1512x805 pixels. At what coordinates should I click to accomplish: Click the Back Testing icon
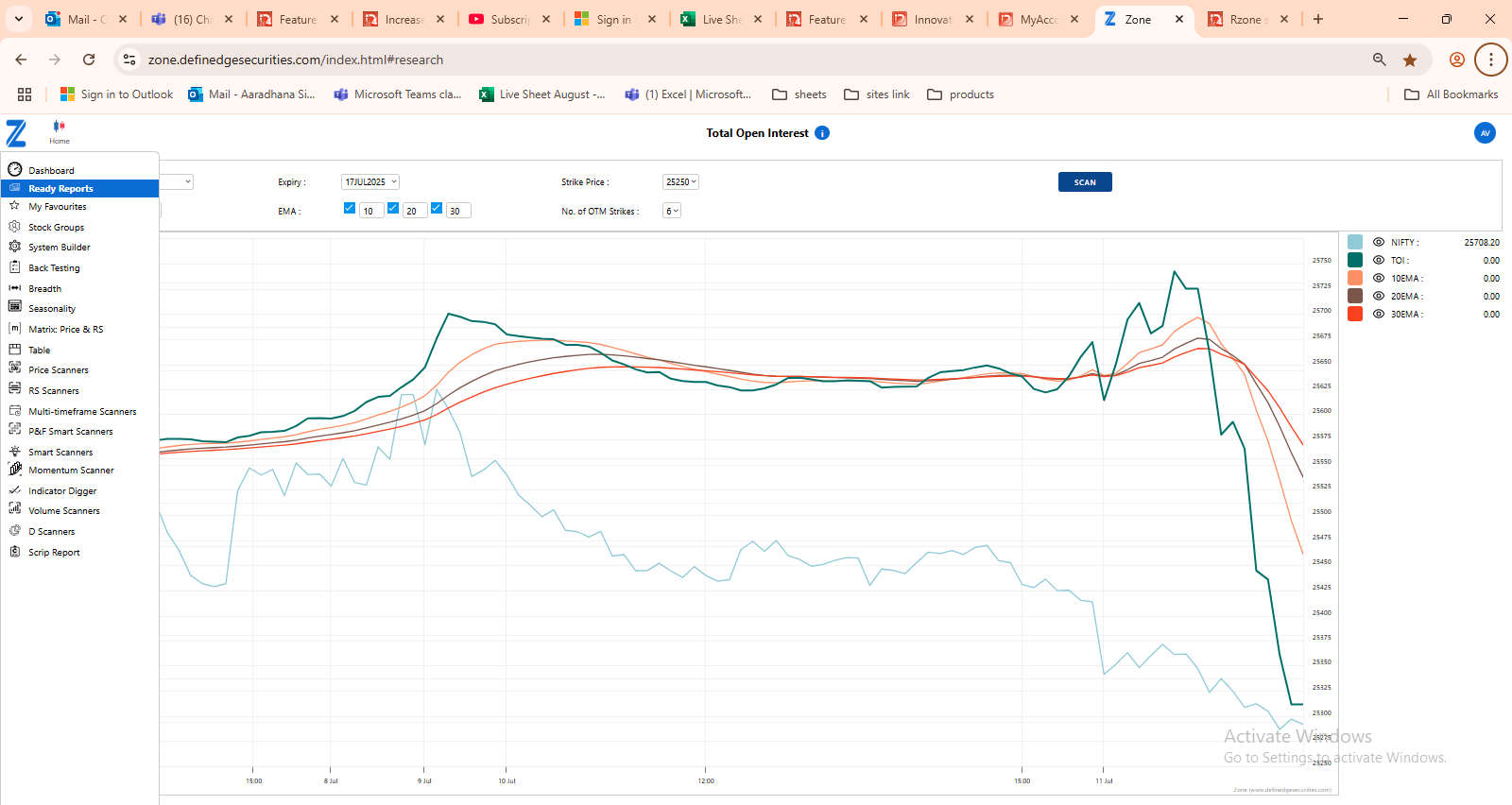[15, 266]
